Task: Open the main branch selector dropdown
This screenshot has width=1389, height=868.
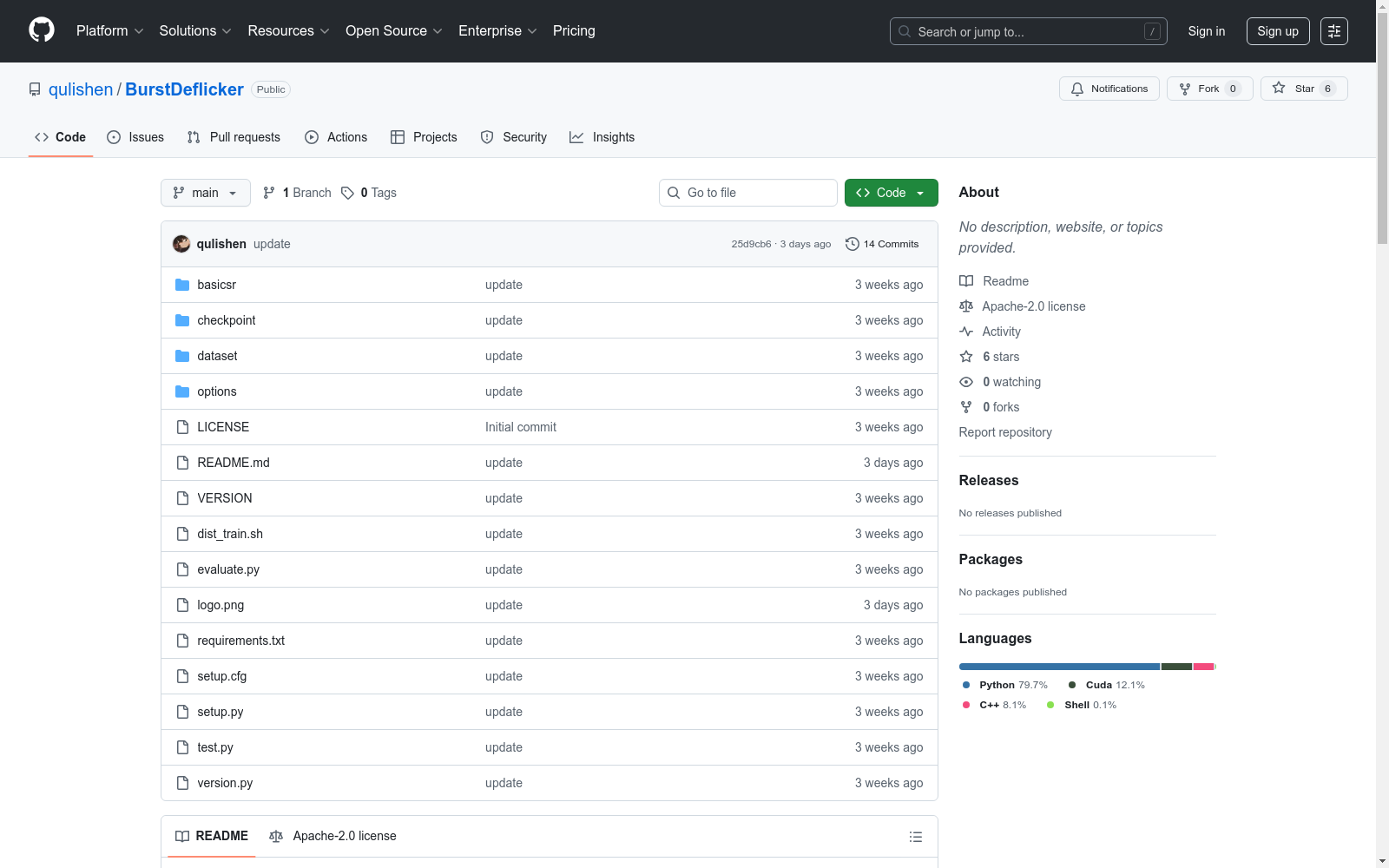Action: coord(206,193)
